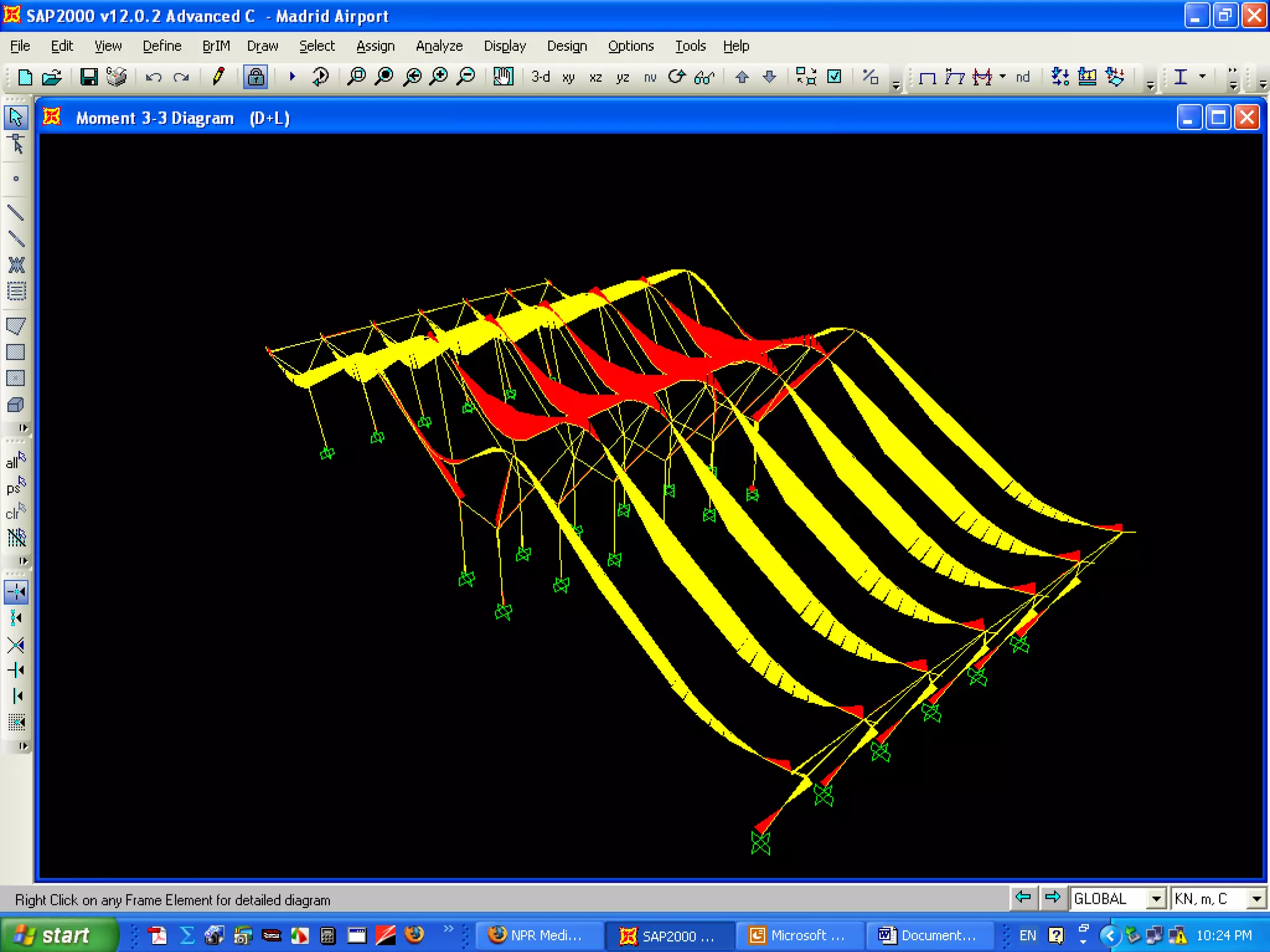Click the Run Analysis arrow icon
Viewport: 1270px width, 952px height.
292,77
